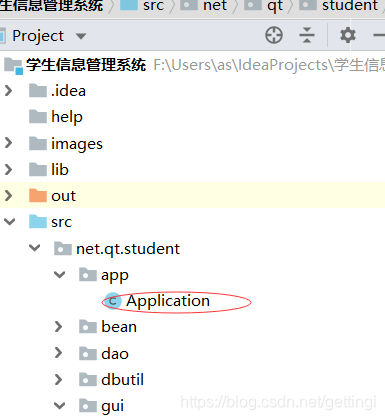This screenshot has height=420, width=385.
Task: Select the orange out folder icon
Action: (38, 196)
